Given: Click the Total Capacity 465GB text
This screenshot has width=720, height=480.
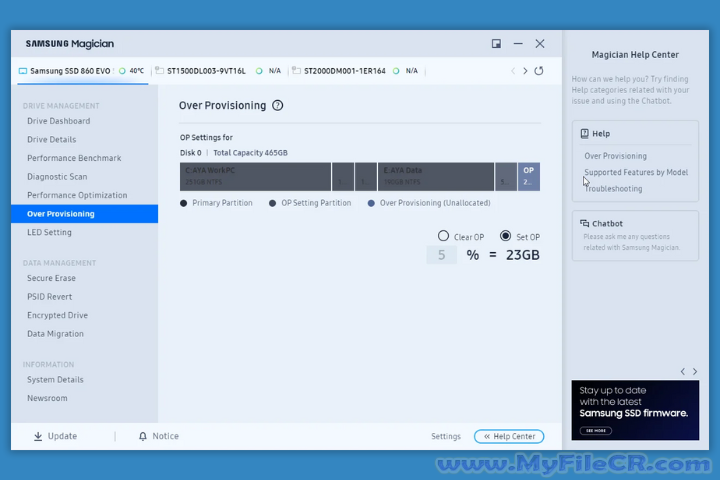Looking at the screenshot, I should tap(250, 153).
